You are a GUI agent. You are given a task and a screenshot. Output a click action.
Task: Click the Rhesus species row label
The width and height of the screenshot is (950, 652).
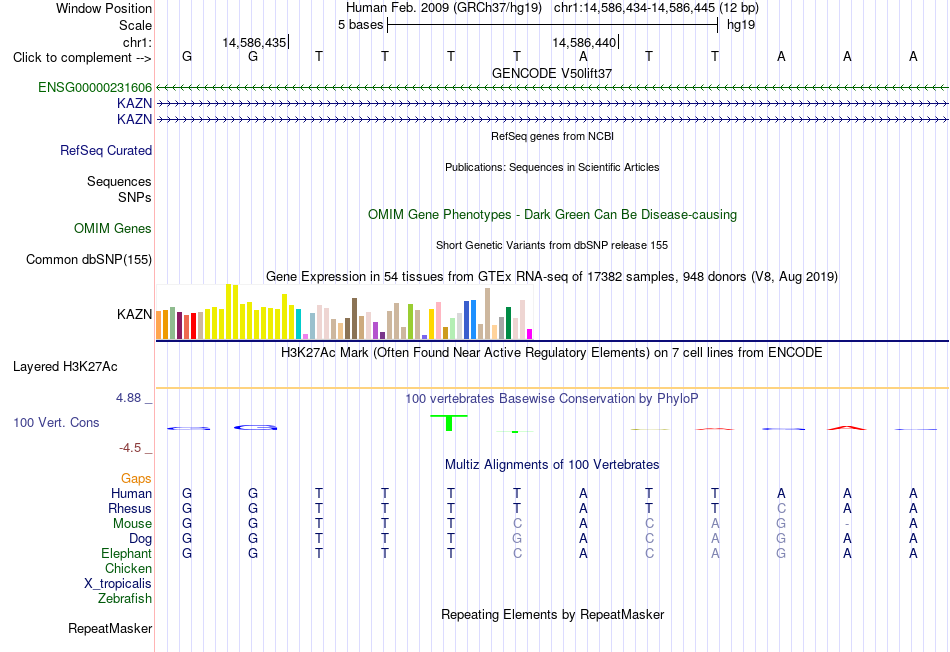[130, 508]
